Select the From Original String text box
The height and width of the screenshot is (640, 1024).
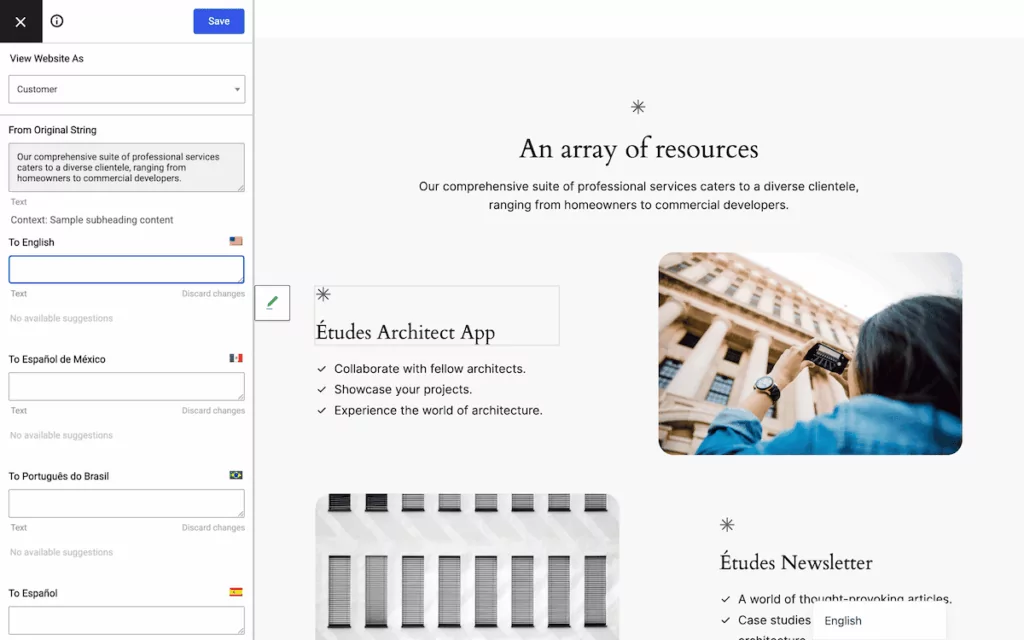[x=127, y=168]
